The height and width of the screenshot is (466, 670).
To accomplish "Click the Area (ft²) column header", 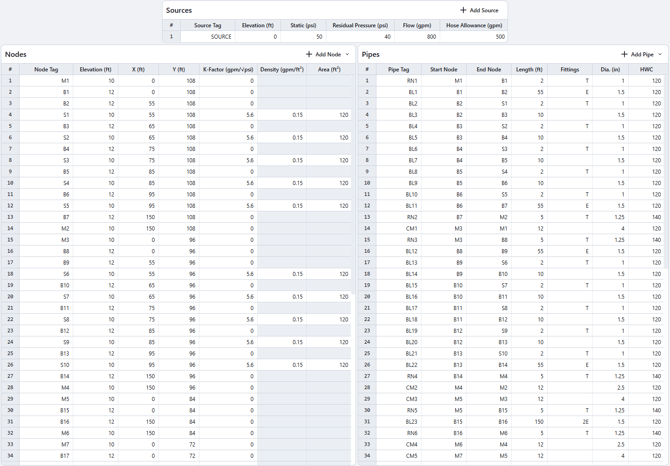I will [x=329, y=69].
